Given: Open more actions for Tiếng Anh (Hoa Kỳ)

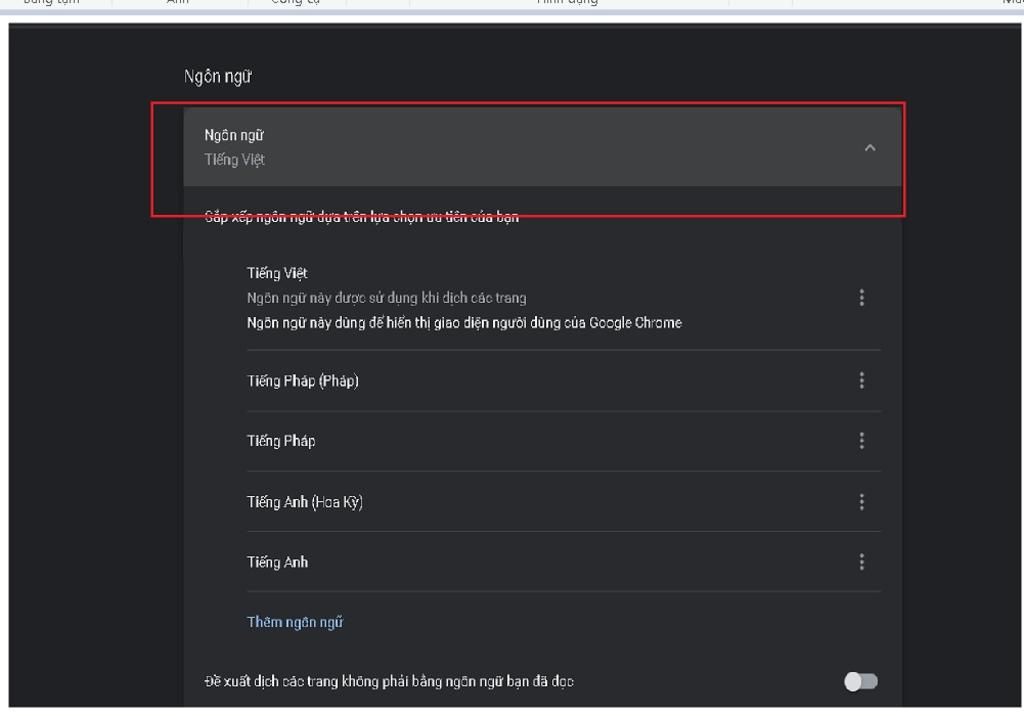Looking at the screenshot, I should coord(861,502).
